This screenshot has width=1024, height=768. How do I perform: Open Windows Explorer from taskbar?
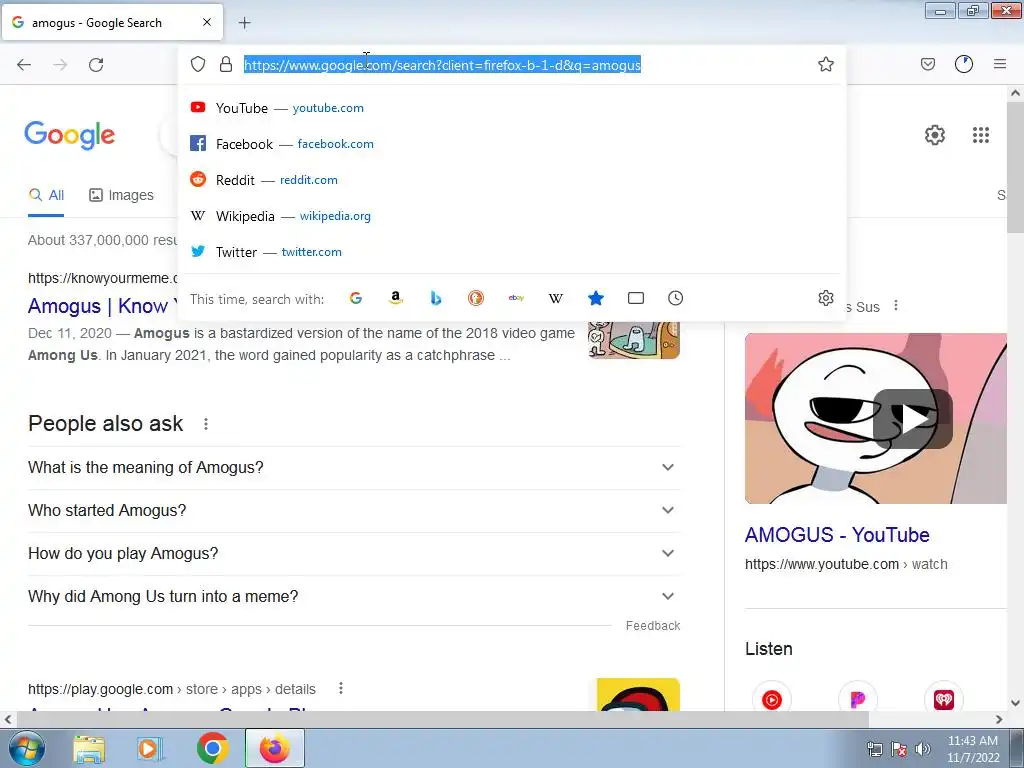click(89, 749)
